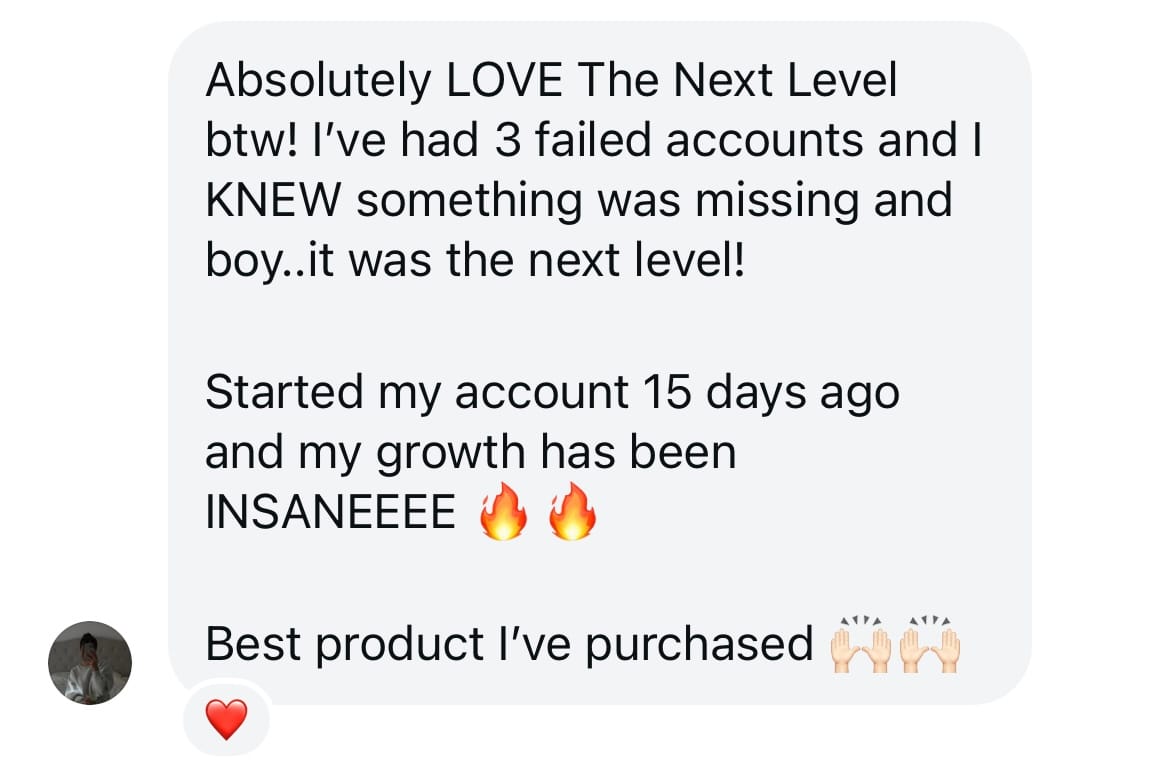Click the word "INSANEEEE" in the message

point(330,514)
